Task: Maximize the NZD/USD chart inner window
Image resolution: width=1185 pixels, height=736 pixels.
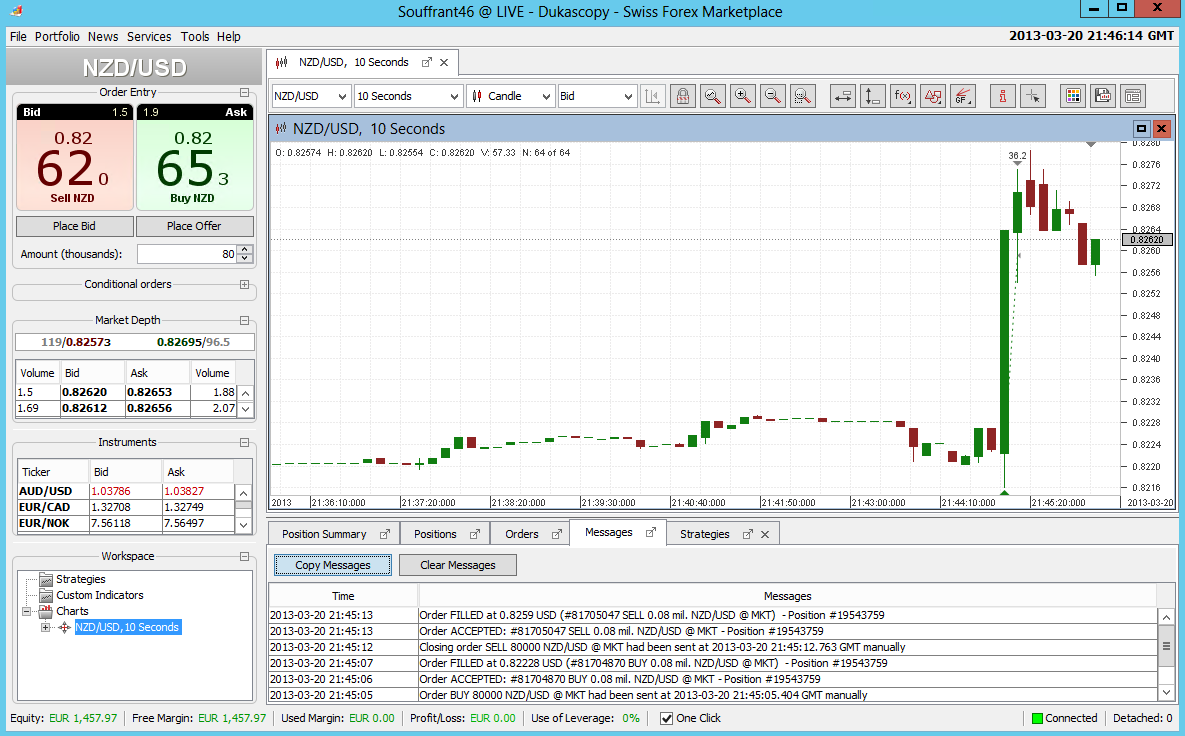Action: pos(1142,128)
